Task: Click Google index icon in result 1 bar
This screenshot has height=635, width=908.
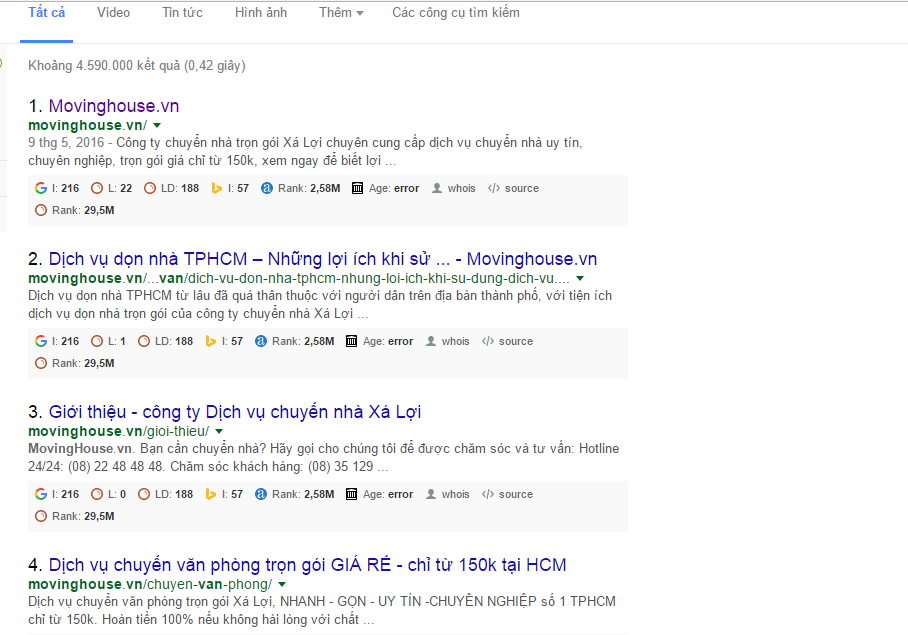Action: tap(41, 188)
